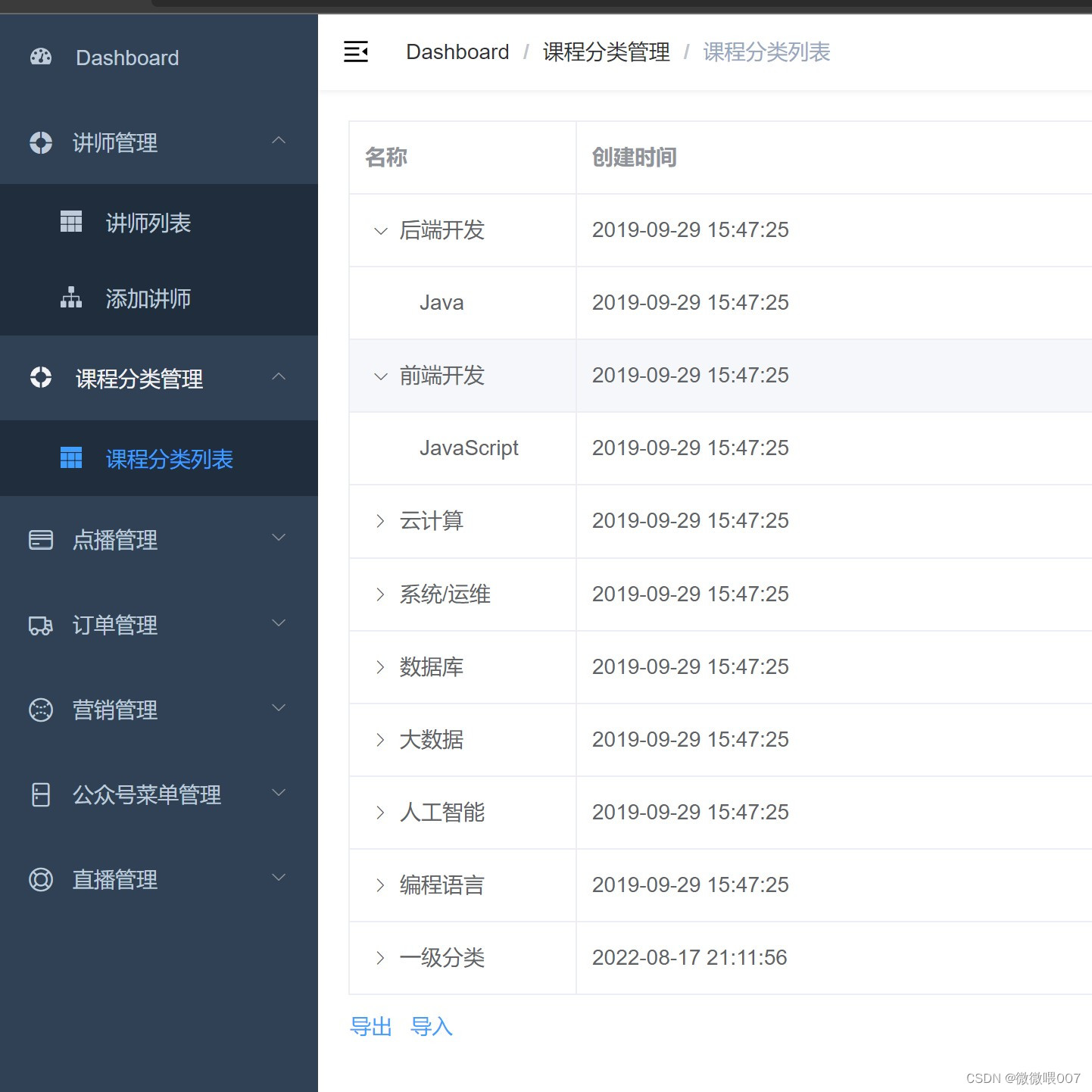
Task: Expand the 营销管理 menu chevron
Action: click(x=279, y=708)
